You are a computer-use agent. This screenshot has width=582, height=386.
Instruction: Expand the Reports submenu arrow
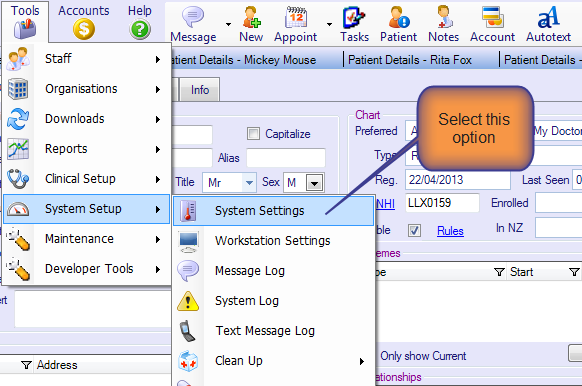pyautogui.click(x=158, y=149)
